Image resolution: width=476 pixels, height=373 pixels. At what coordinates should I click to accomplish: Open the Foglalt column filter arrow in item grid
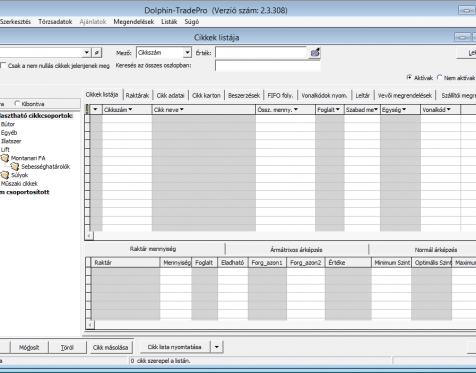pyautogui.click(x=338, y=109)
